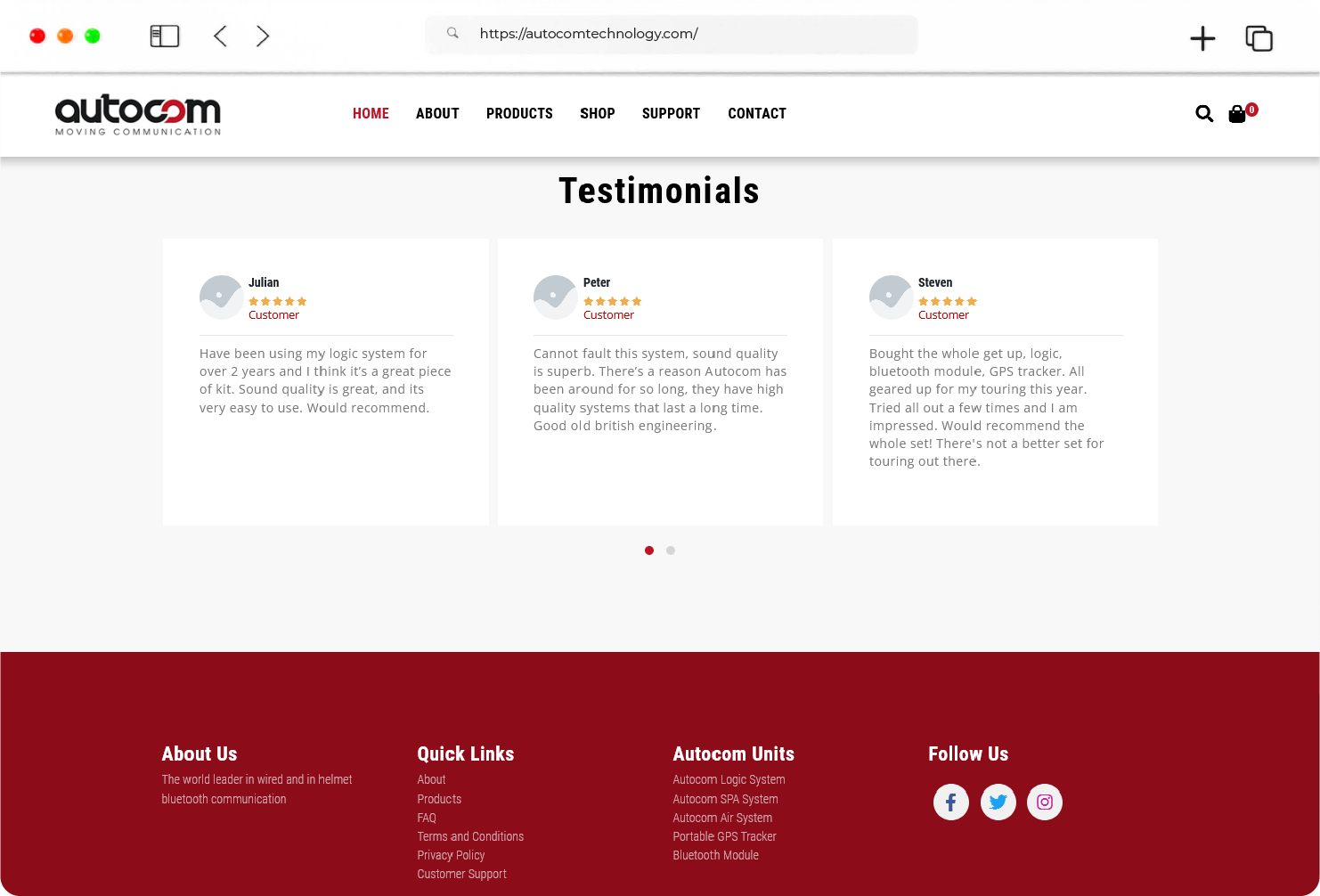1320x896 pixels.
Task: Select the first testimonial carousel dot
Action: pos(649,550)
